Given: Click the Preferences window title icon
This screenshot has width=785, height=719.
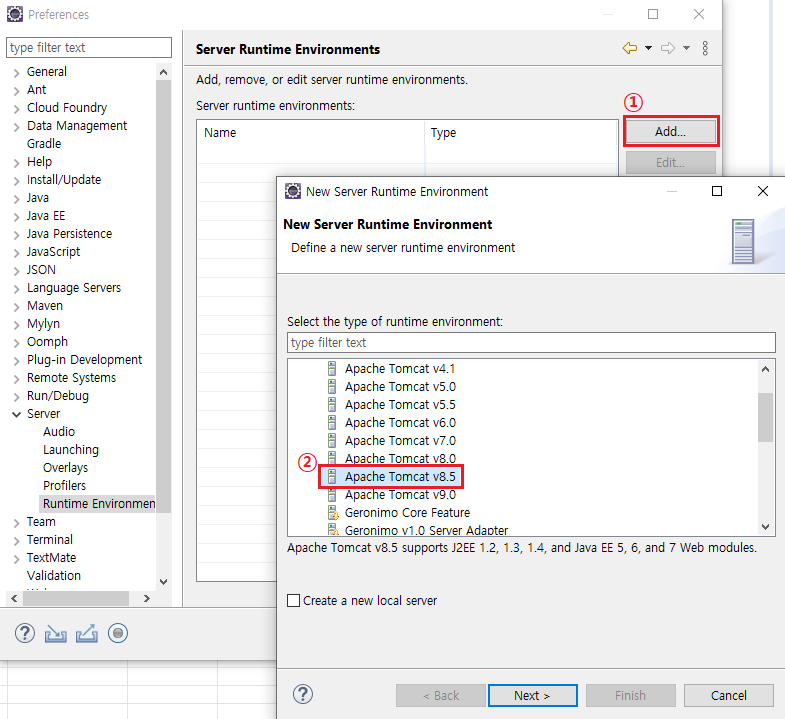Looking at the screenshot, I should pos(15,14).
